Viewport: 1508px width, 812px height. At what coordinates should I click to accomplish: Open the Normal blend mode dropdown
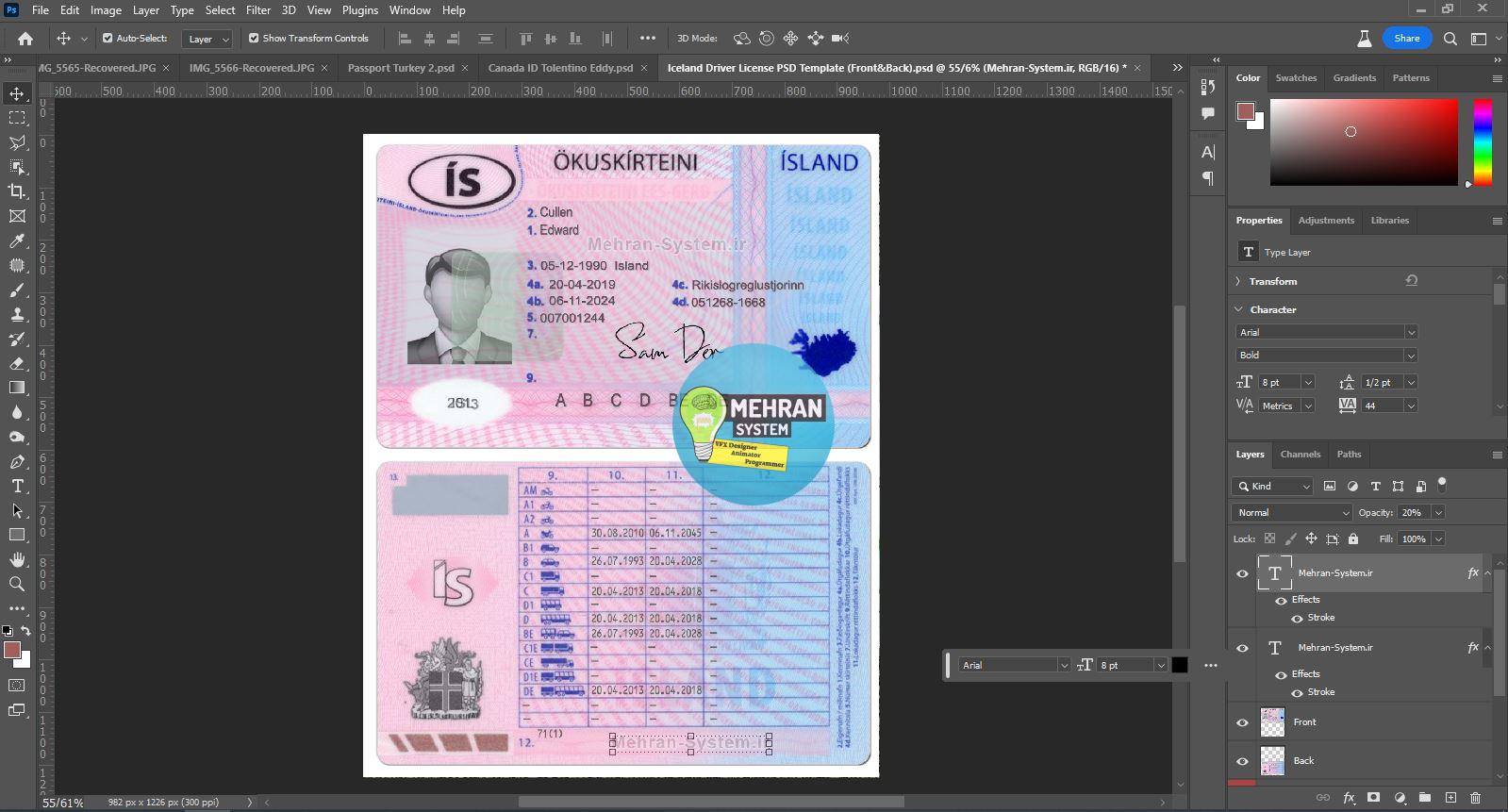pos(1291,512)
